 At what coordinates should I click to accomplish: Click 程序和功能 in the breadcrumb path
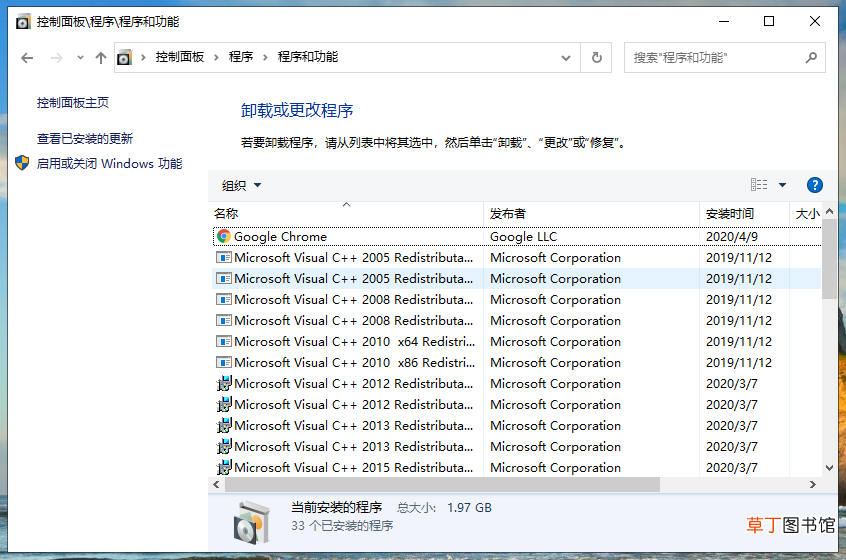click(x=308, y=57)
